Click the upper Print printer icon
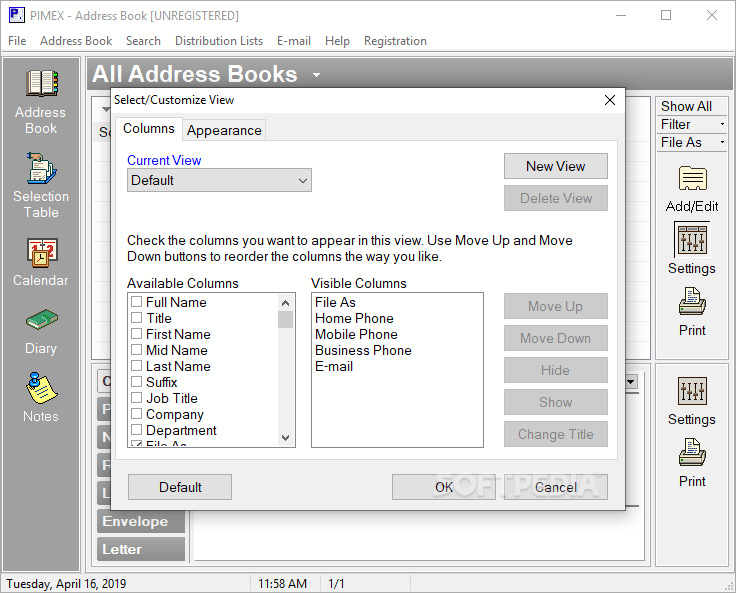 click(x=692, y=301)
